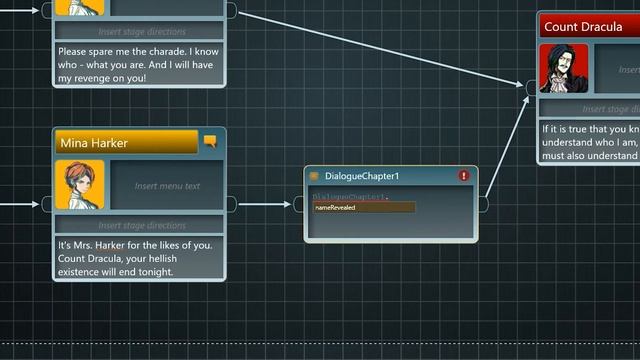Viewport: 640px width, 360px height.
Task: Click the input pin of DialogueChapter1 node
Action: [x=298, y=204]
